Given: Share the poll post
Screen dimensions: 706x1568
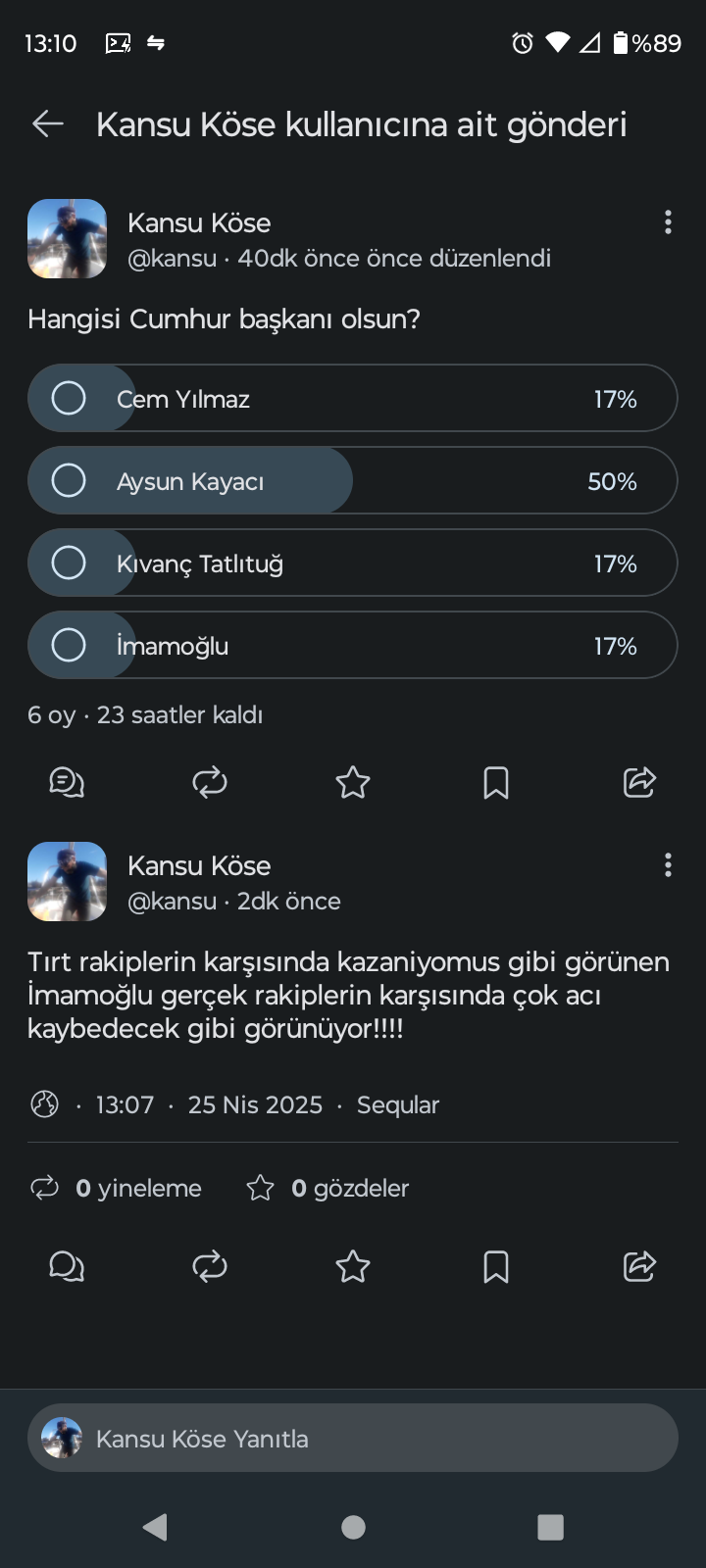Looking at the screenshot, I should [x=639, y=782].
